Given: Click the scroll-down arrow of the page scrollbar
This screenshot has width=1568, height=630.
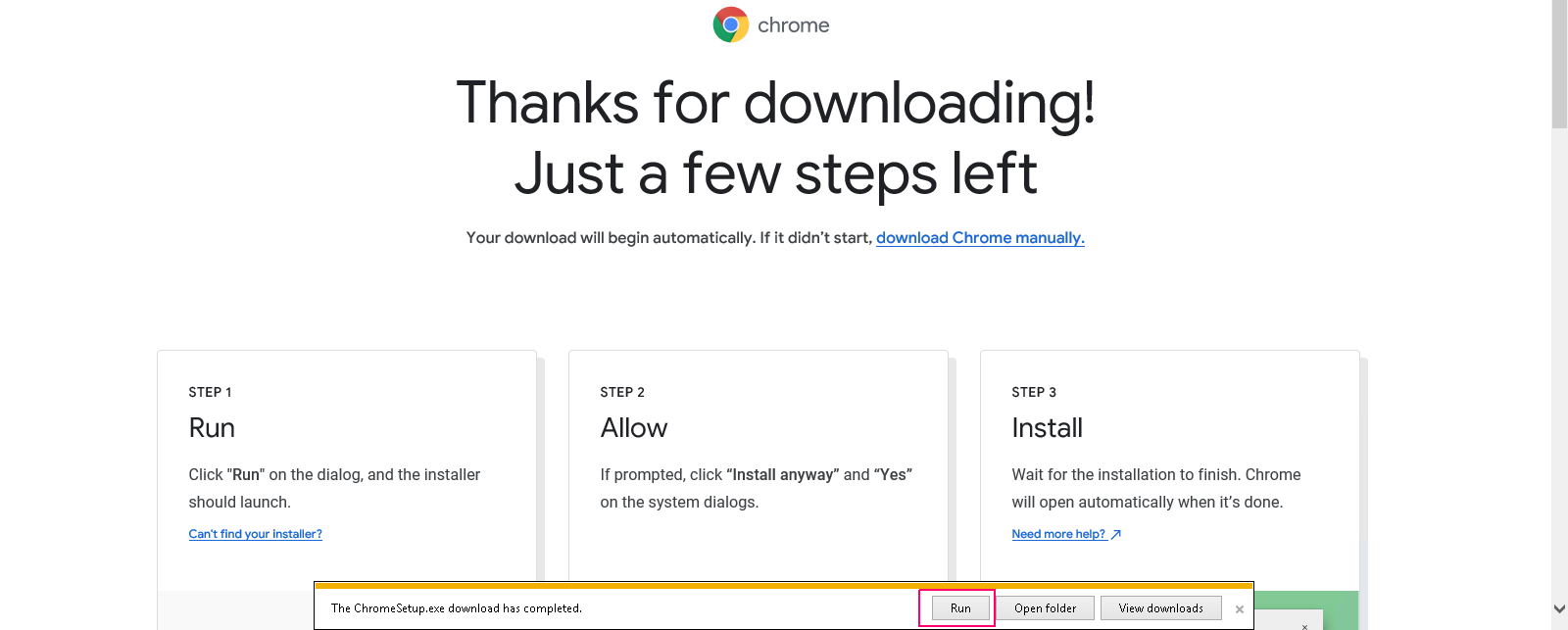Looking at the screenshot, I should tap(1559, 609).
